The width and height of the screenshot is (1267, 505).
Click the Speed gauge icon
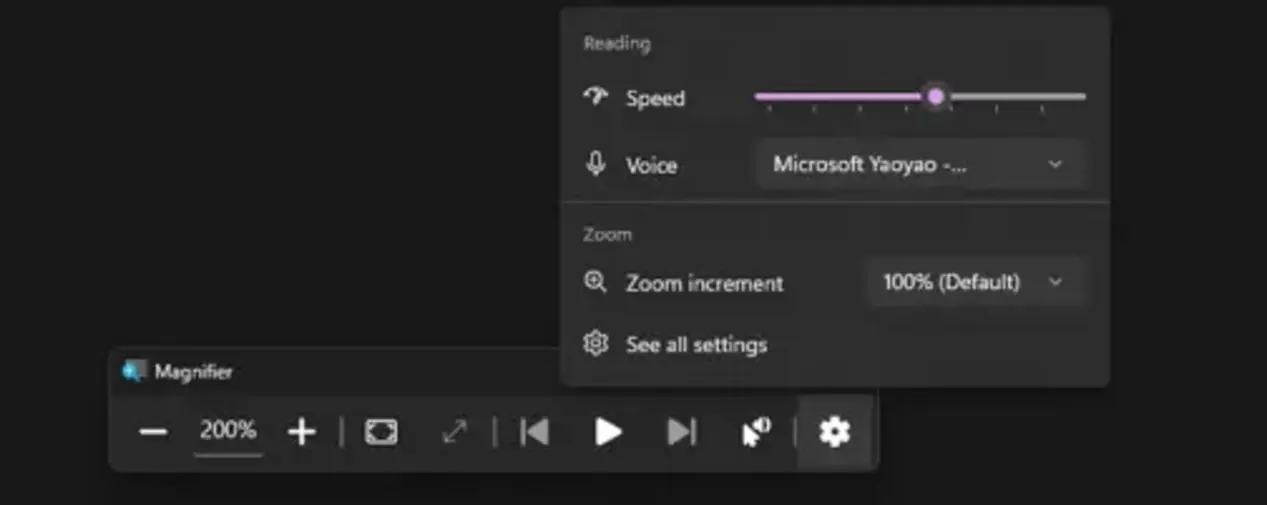pos(596,97)
